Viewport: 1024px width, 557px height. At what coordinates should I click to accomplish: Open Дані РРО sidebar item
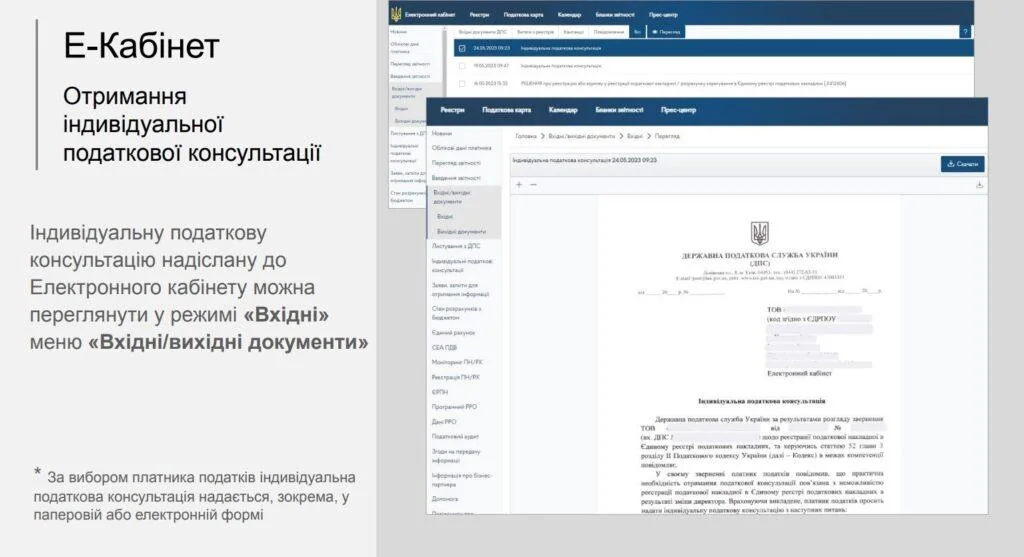pyautogui.click(x=443, y=422)
